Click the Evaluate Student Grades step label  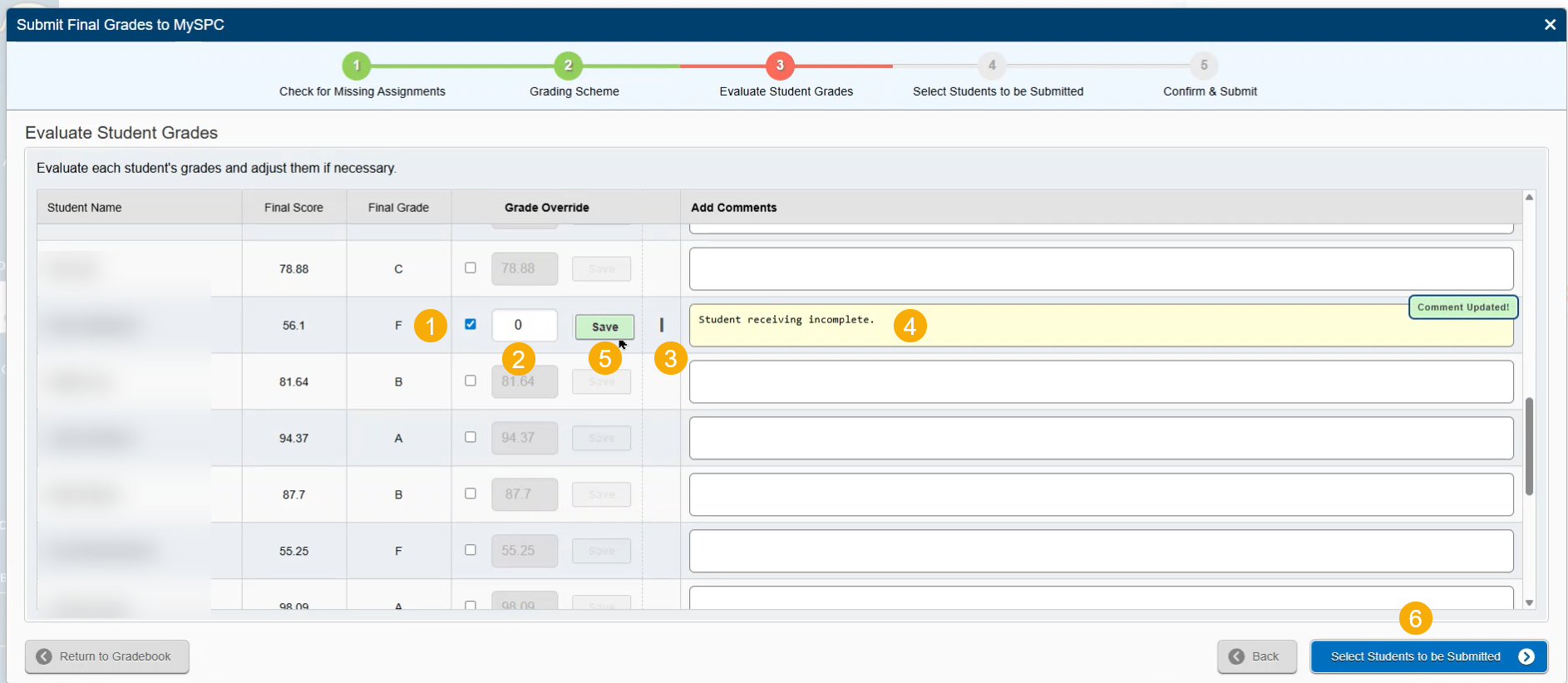click(x=786, y=91)
